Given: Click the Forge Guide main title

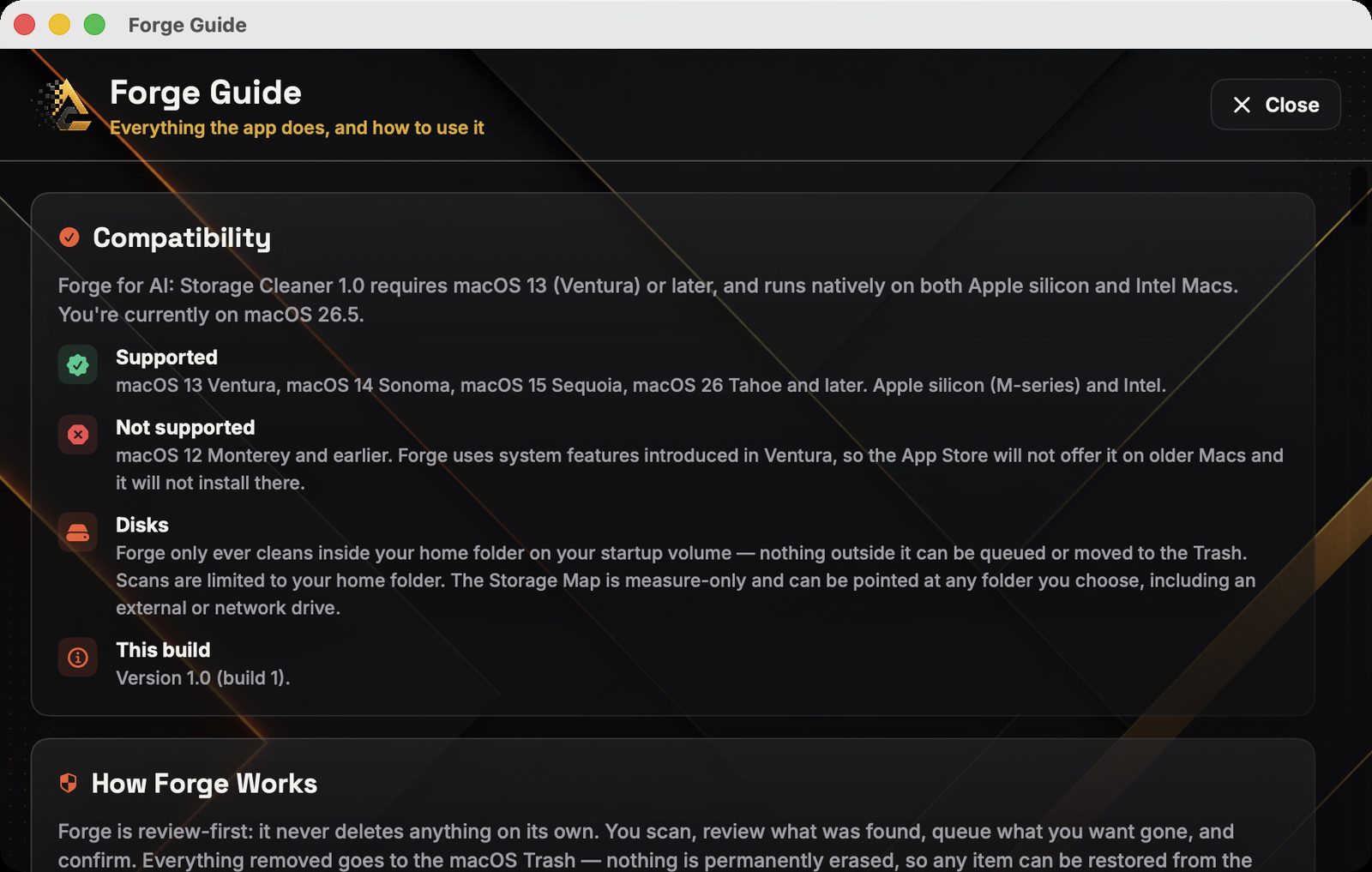Looking at the screenshot, I should (206, 93).
